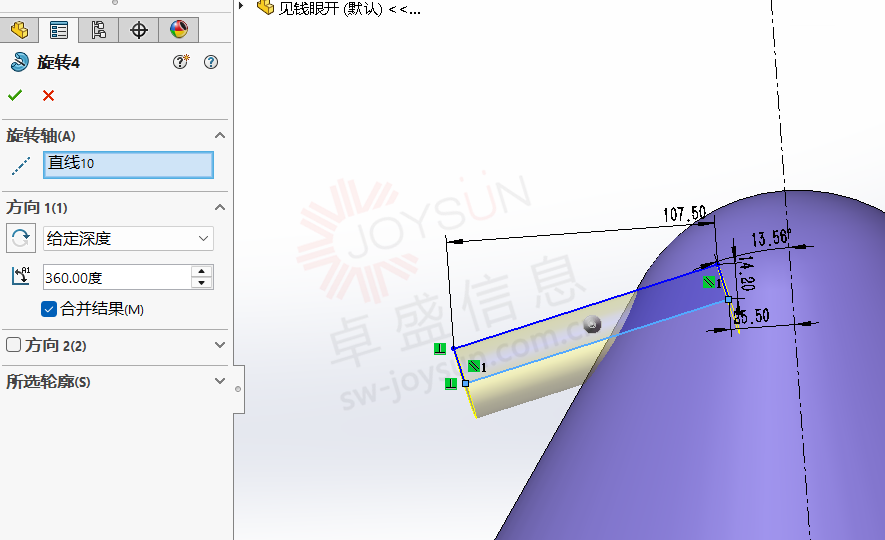Uncheck the 合并结果 merge result checkbox
Viewport: 885px width, 540px height.
click(49, 309)
